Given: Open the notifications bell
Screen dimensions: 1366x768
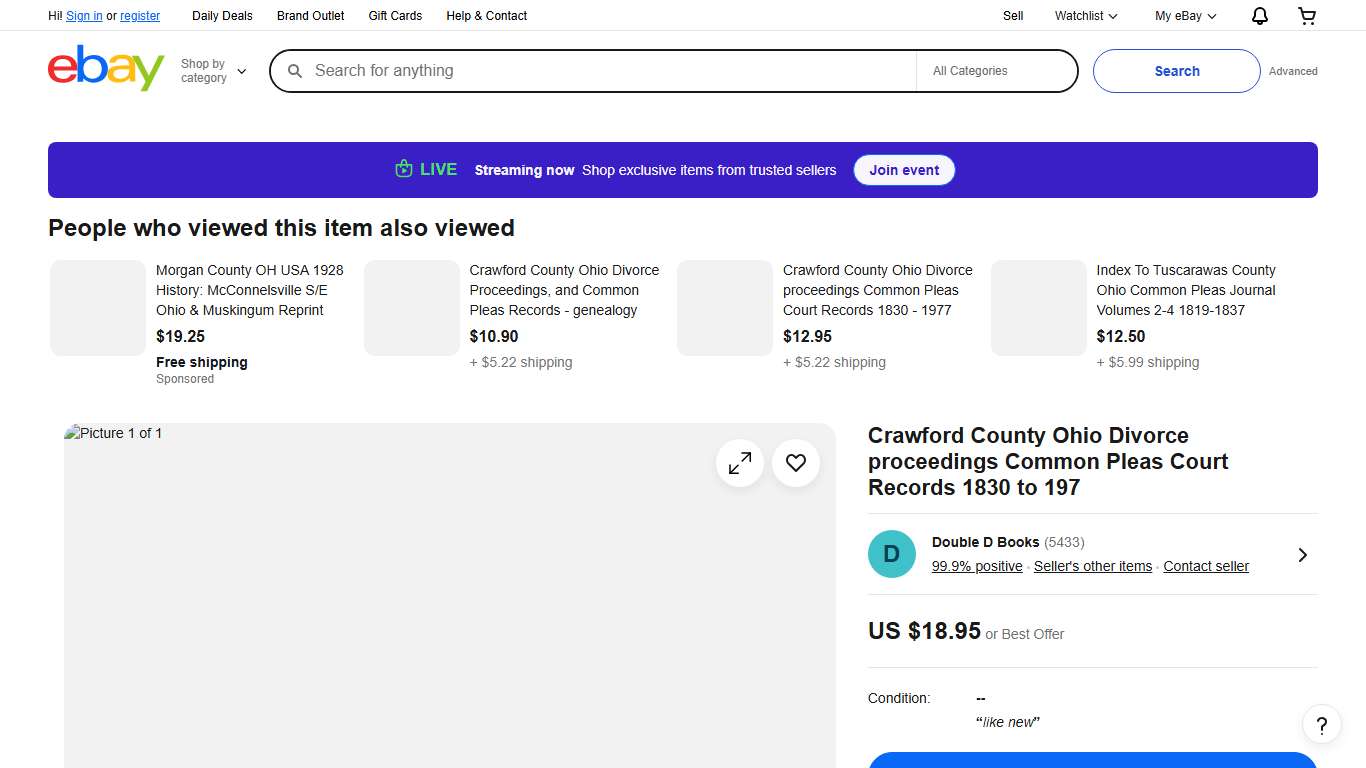Looking at the screenshot, I should [x=1259, y=16].
